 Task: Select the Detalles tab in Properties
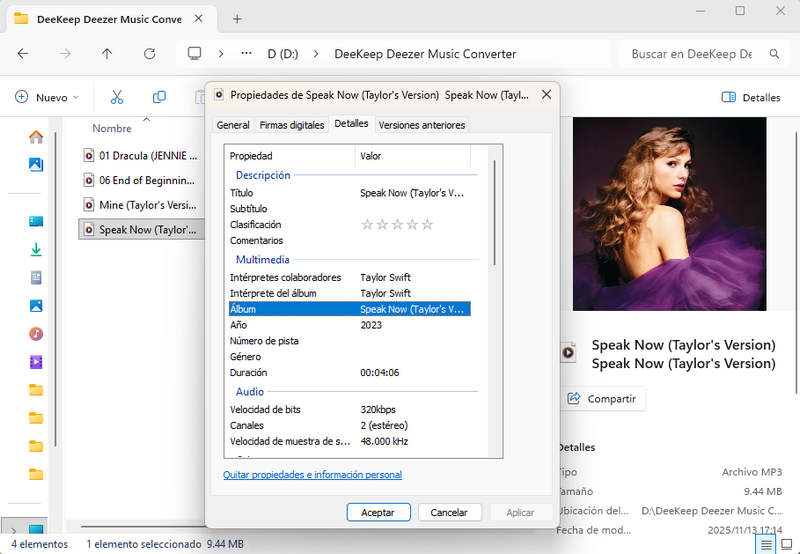click(x=351, y=124)
